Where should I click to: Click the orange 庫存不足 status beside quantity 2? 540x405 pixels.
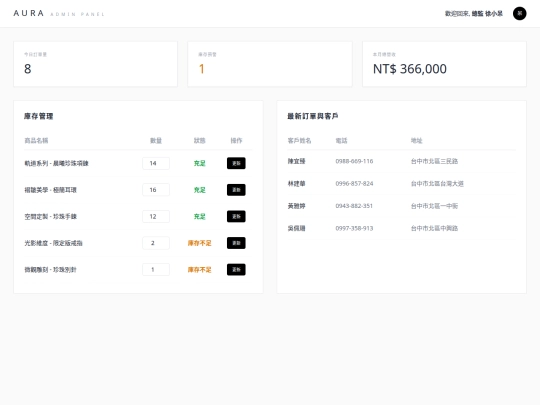[x=199, y=243]
